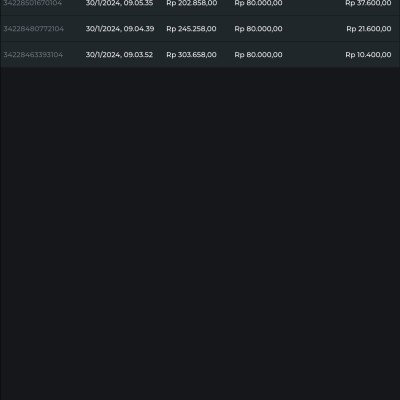Click the 30/1/2024, 09.03.52 timestamp
The width and height of the screenshot is (400, 400).
click(x=119, y=55)
